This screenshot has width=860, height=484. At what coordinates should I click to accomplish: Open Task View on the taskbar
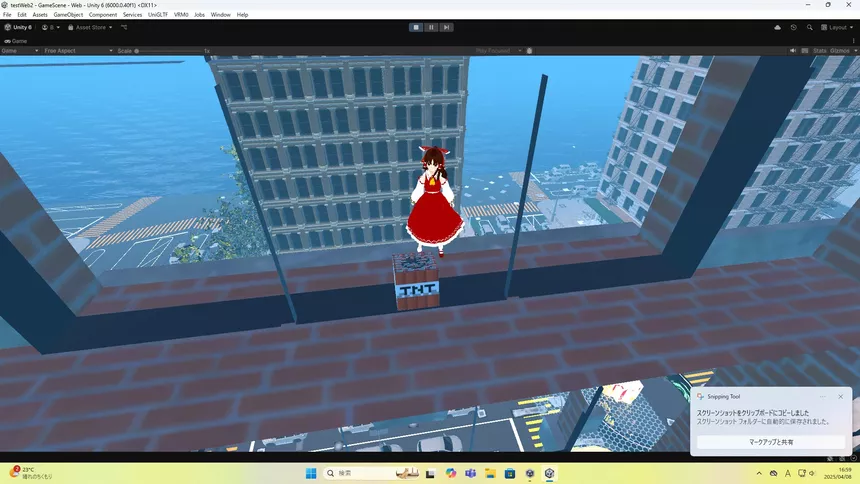[x=430, y=473]
